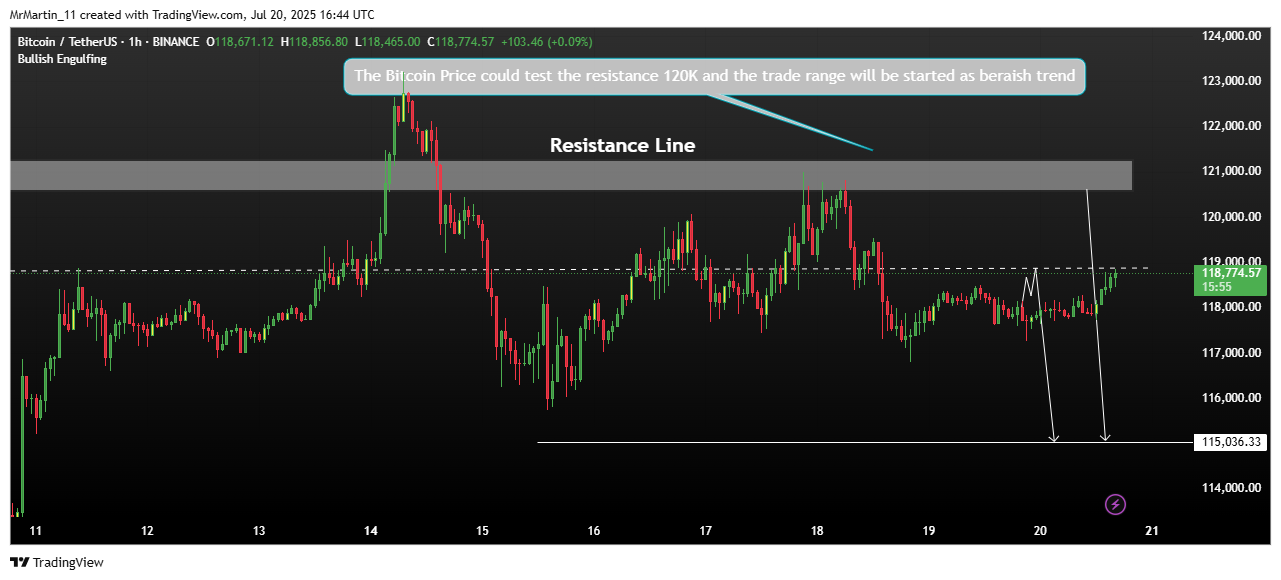This screenshot has width=1281, height=580.
Task: Click date 14 on the time axis
Action: pyautogui.click(x=371, y=531)
